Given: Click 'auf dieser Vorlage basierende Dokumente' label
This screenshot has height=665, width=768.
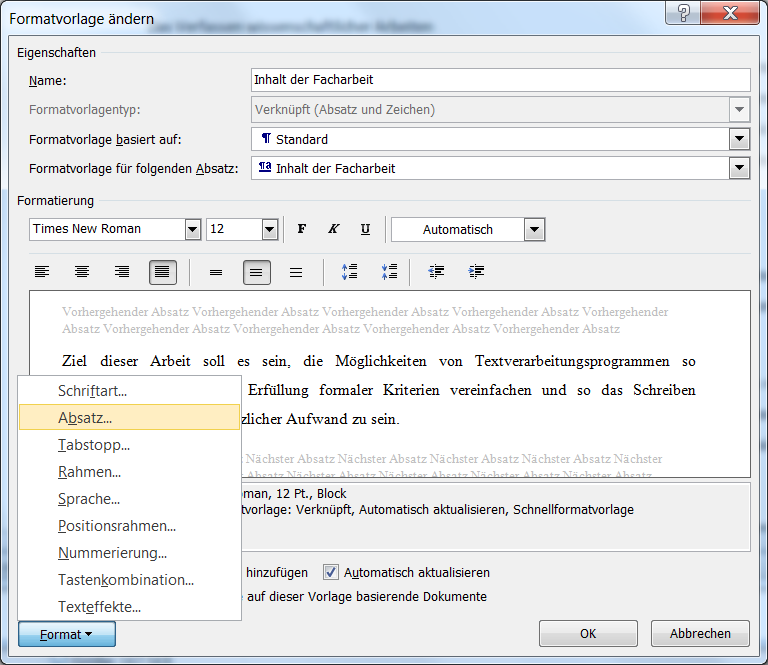Looking at the screenshot, I should 366,596.
